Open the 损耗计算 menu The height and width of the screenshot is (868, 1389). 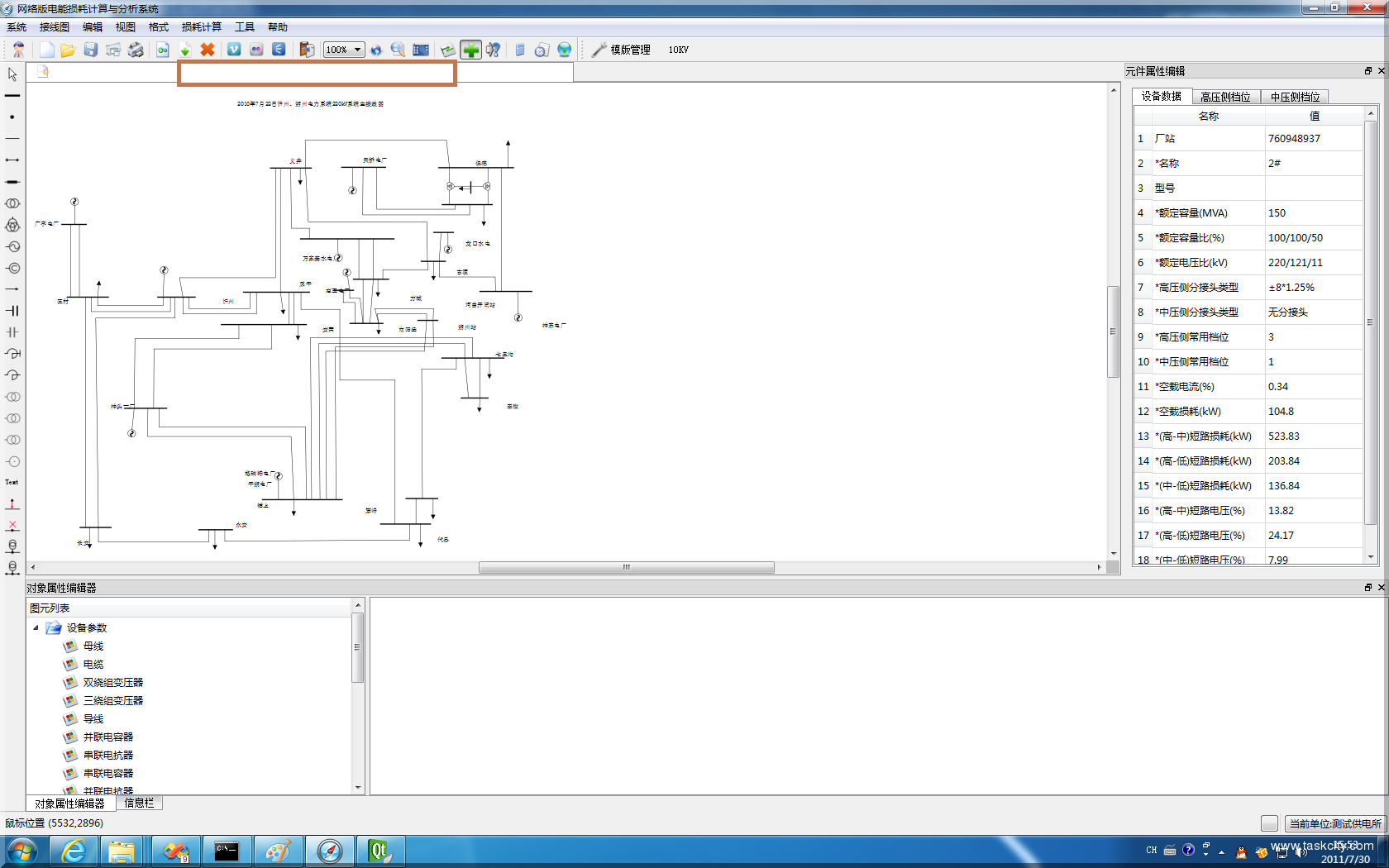201,27
